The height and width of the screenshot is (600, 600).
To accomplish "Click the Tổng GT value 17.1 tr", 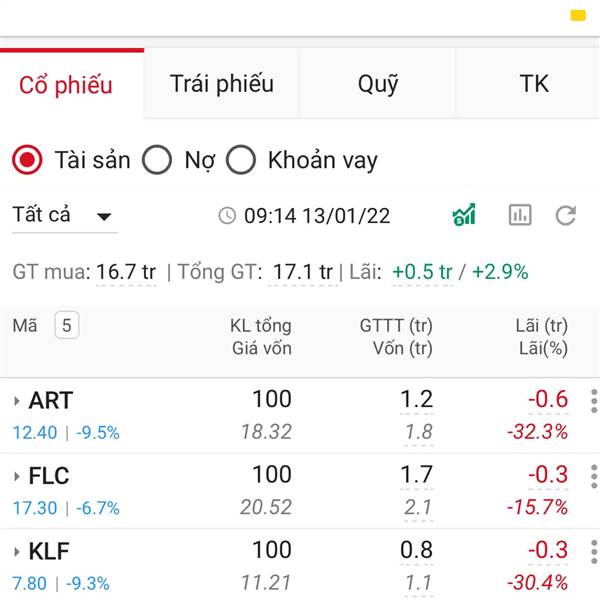I will pos(302,272).
